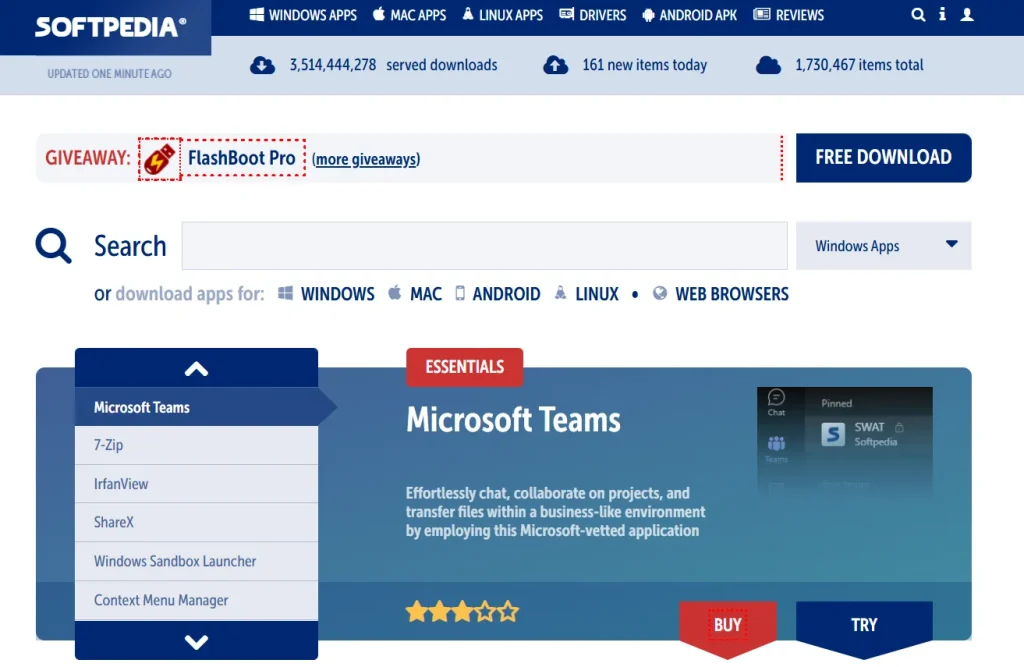Open the Microsoft Teams screenshot thumbnail
1024x667 pixels.
point(845,440)
